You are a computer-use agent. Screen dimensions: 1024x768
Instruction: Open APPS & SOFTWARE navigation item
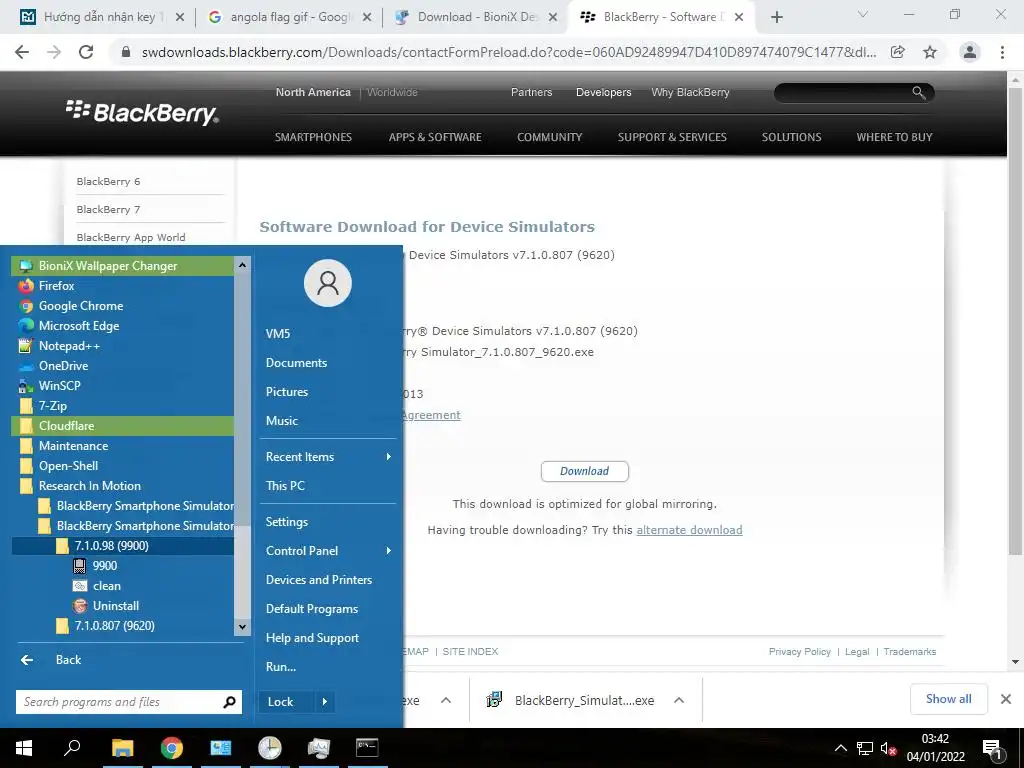click(x=435, y=137)
